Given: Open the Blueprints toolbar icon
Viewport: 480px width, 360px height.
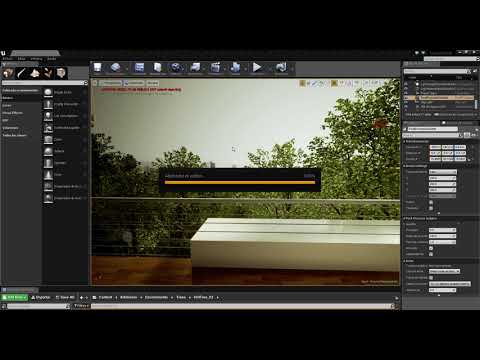Looking at the screenshot, I should click(195, 68).
